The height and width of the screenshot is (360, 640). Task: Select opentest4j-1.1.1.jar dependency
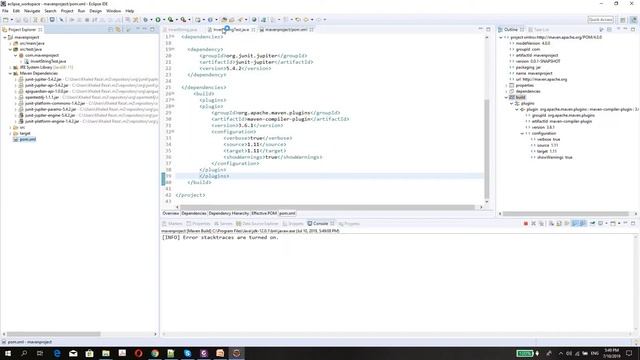tap(42, 98)
